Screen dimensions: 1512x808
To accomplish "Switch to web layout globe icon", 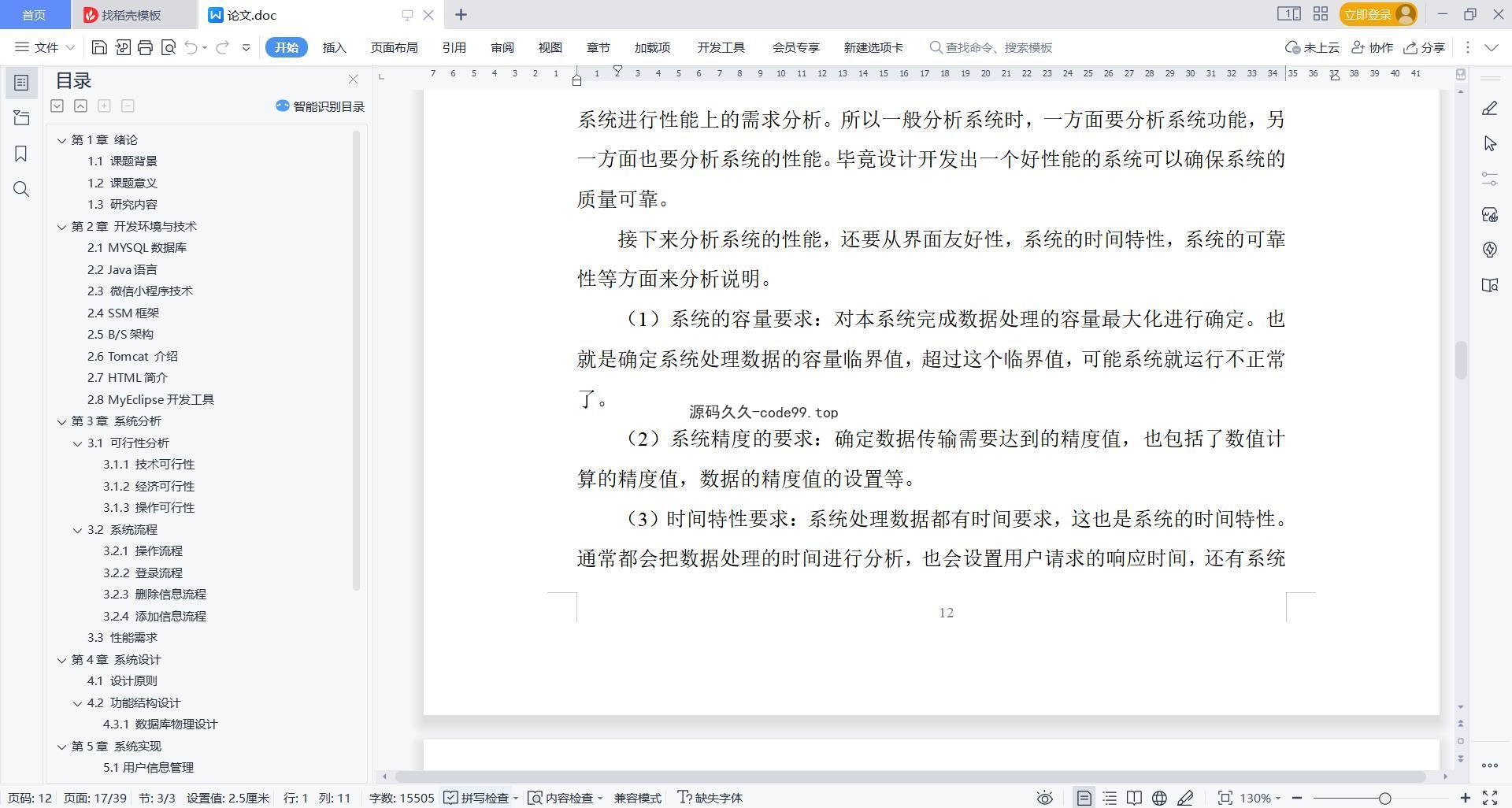I will point(1159,798).
